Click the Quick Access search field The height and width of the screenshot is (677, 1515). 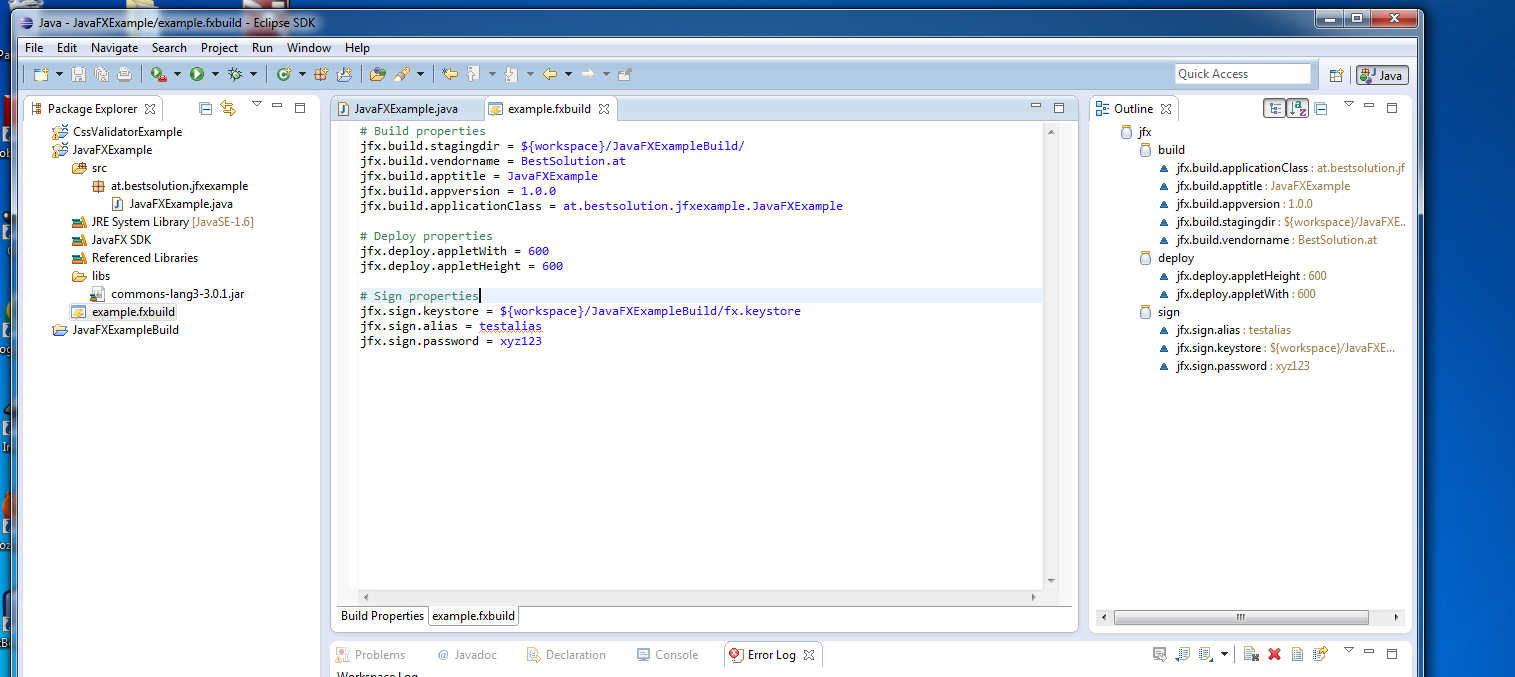point(1242,74)
